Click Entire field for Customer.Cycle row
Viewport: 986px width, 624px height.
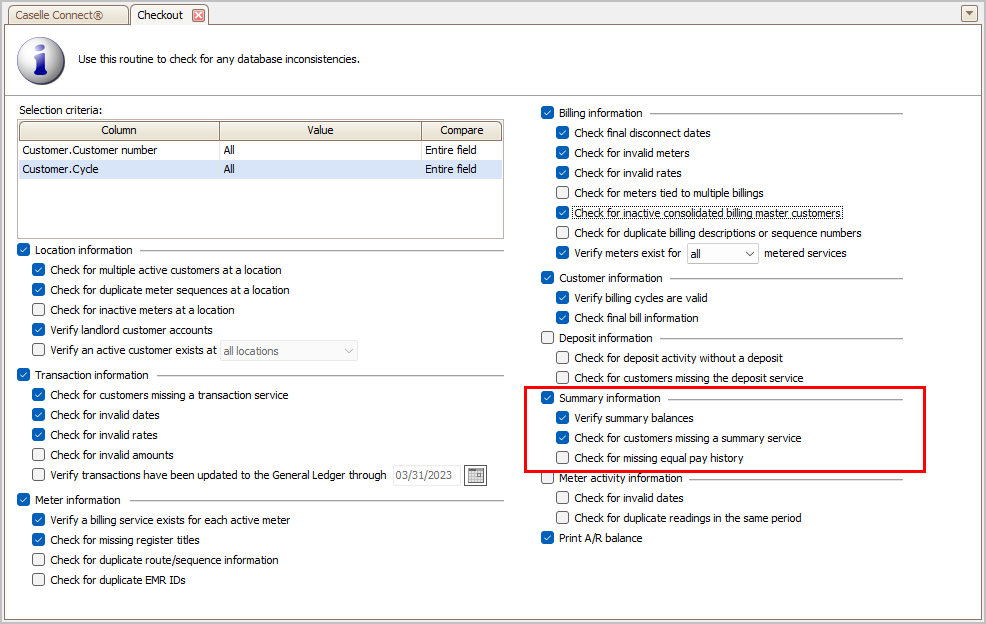tap(451, 169)
